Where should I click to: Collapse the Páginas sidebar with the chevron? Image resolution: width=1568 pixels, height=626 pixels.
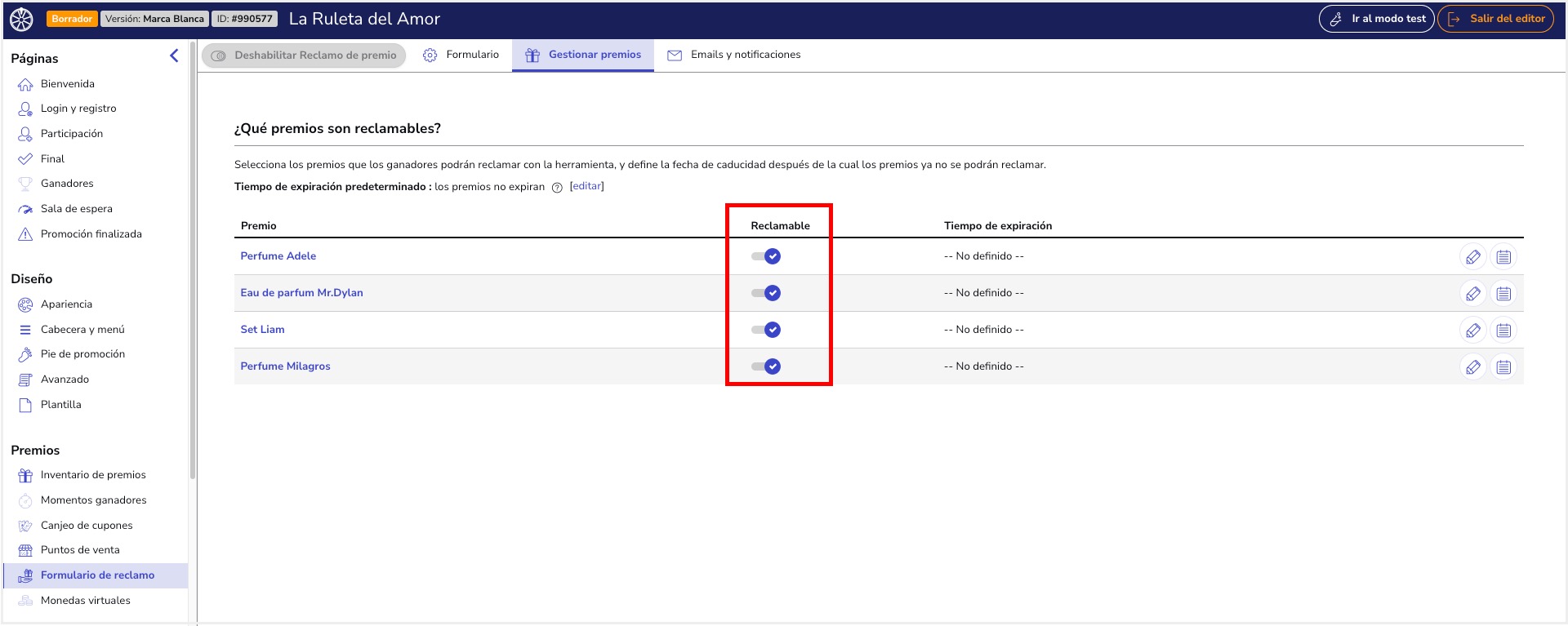click(174, 55)
